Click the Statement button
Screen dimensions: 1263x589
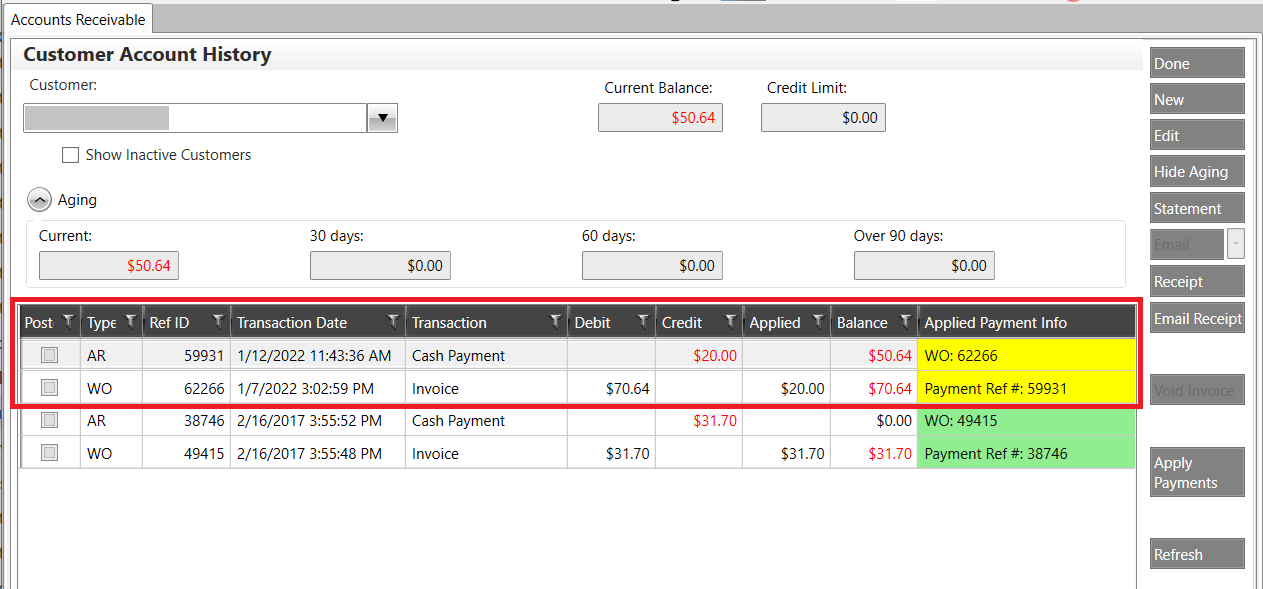pyautogui.click(x=1196, y=208)
